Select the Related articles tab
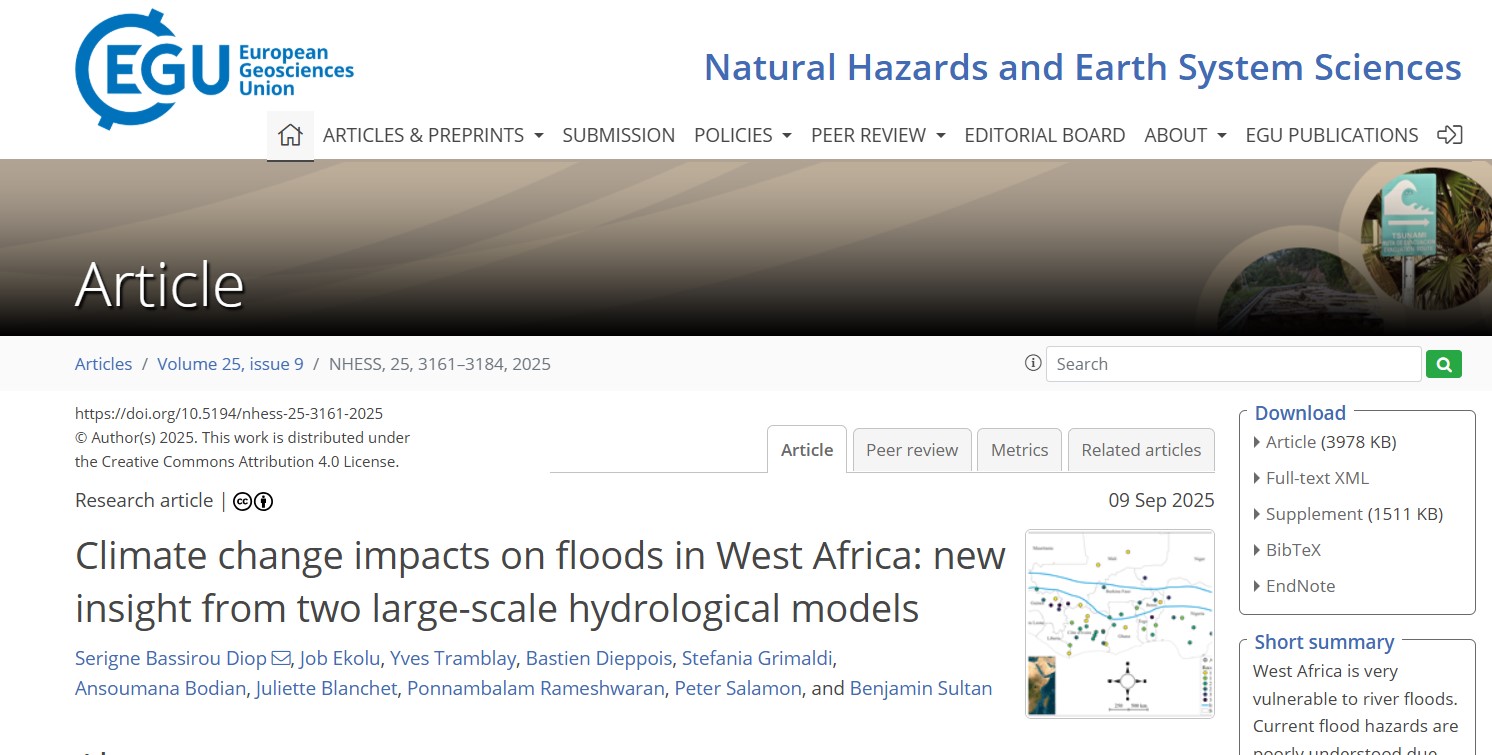The image size is (1492, 755). [x=1141, y=450]
